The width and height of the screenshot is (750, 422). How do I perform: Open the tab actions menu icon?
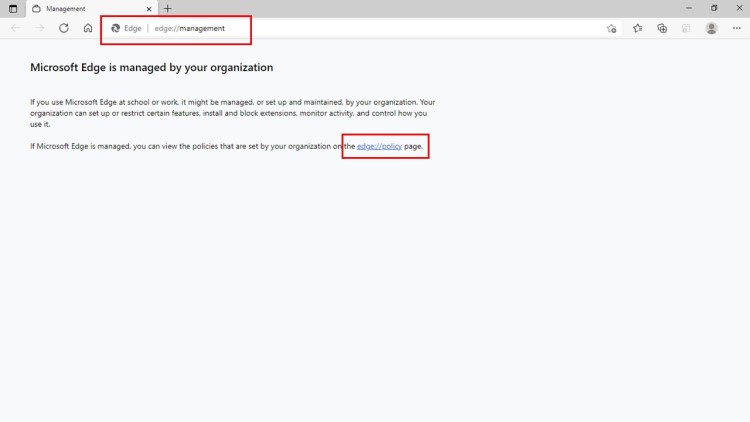13,8
